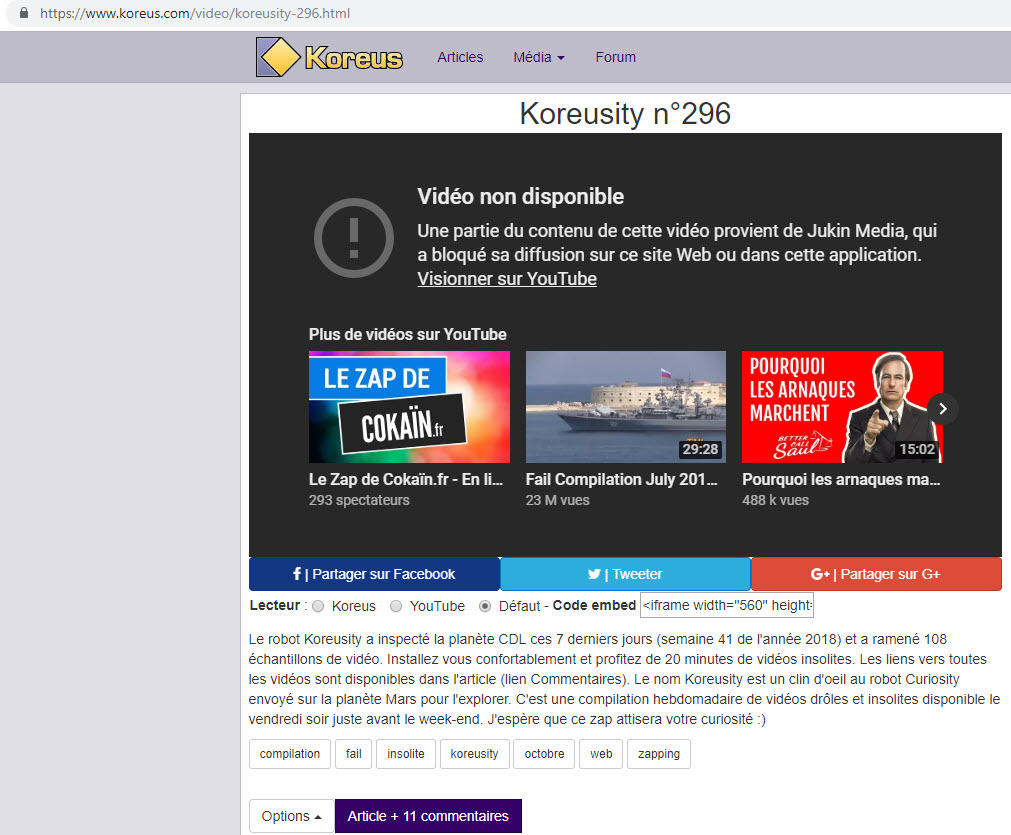Screen dimensions: 1011x835
Task: Open Le Zap de Cokaïn video thumbnail
Action: click(x=409, y=407)
